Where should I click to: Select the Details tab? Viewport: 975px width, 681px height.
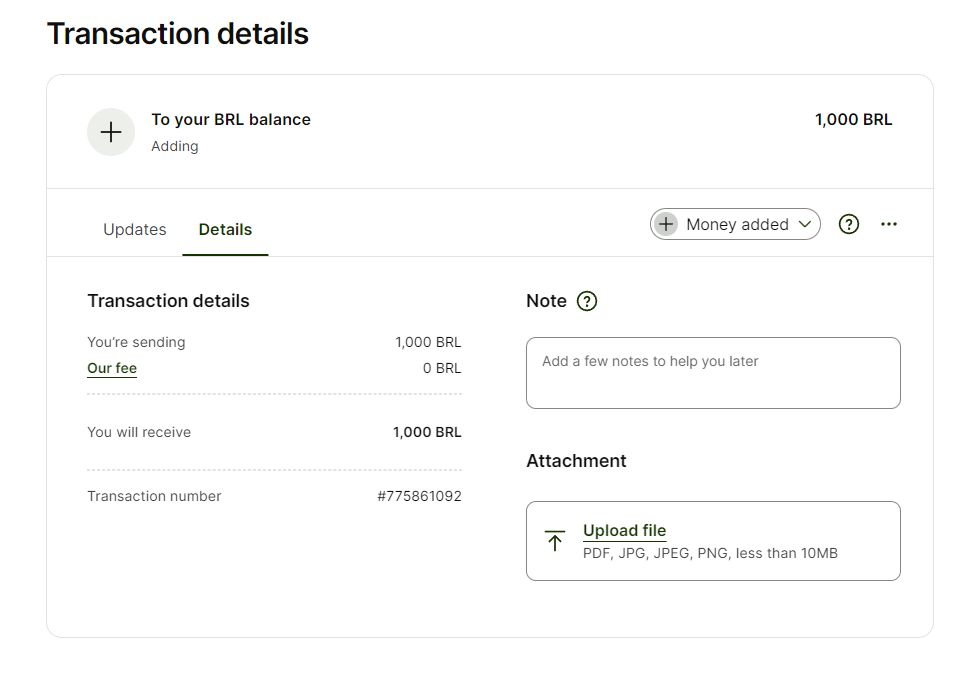tap(225, 229)
